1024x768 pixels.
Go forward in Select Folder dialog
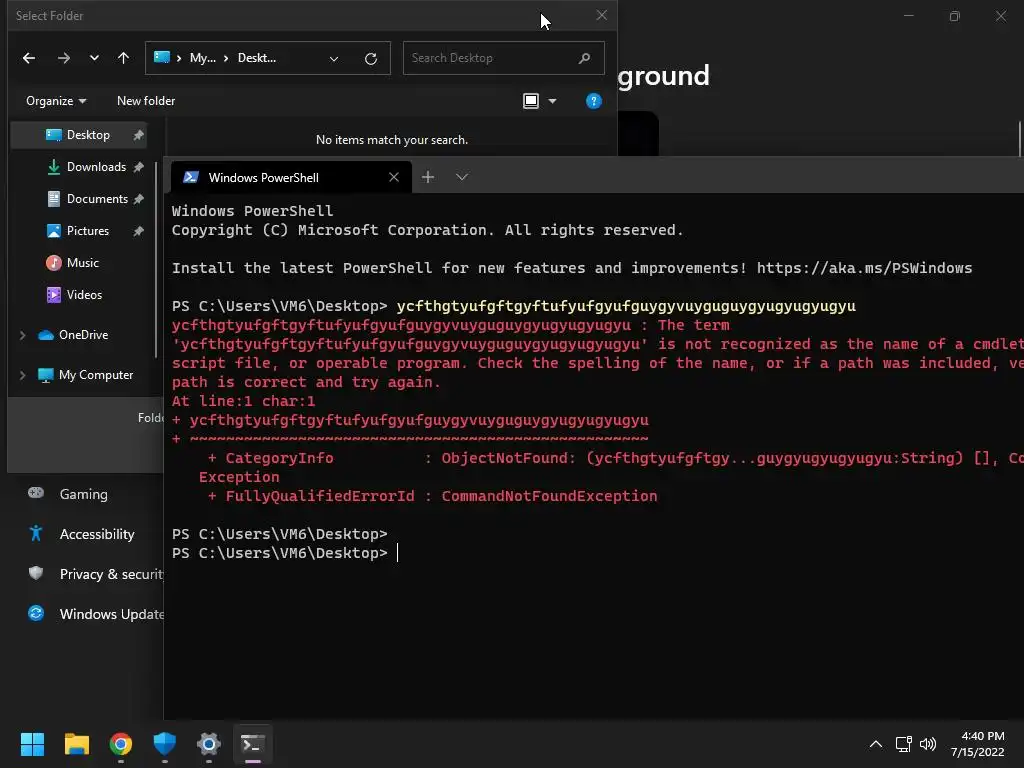[63, 58]
